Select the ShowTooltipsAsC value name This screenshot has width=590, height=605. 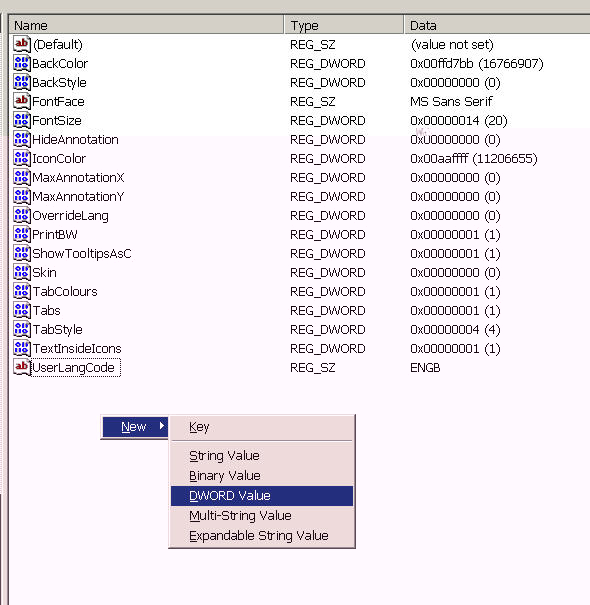click(x=82, y=253)
